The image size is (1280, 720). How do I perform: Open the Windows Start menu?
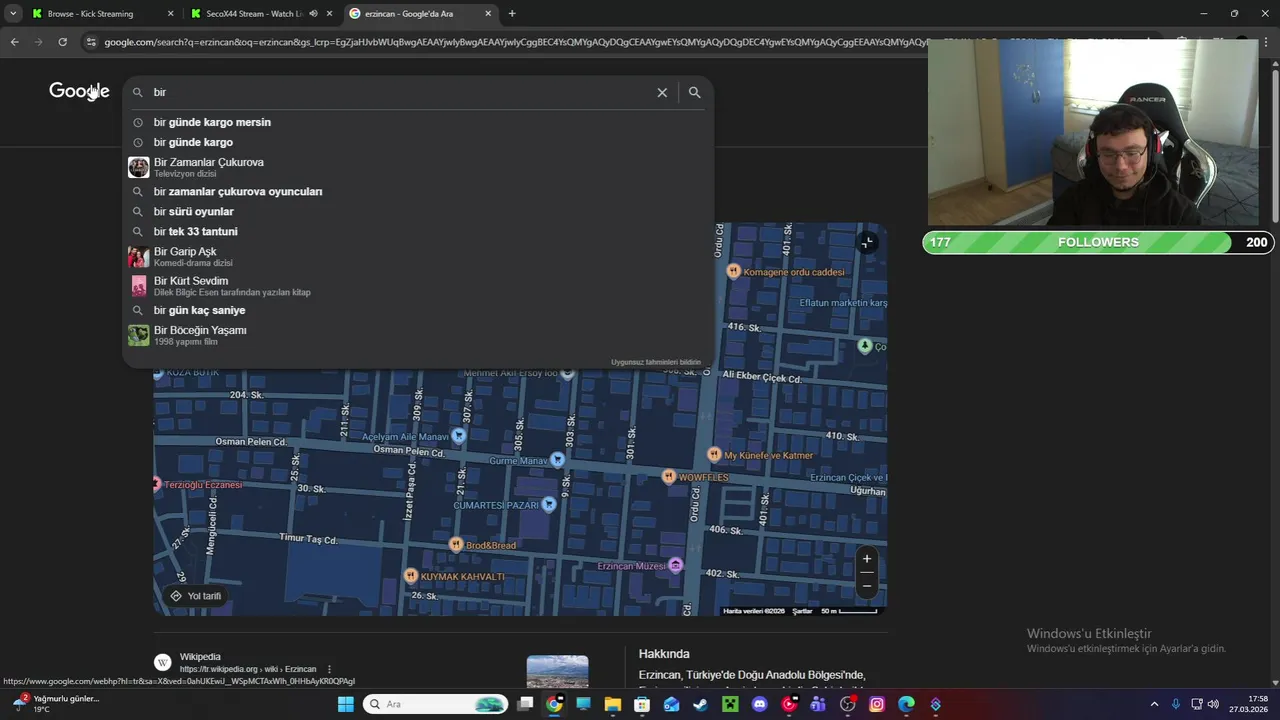pyautogui.click(x=345, y=704)
